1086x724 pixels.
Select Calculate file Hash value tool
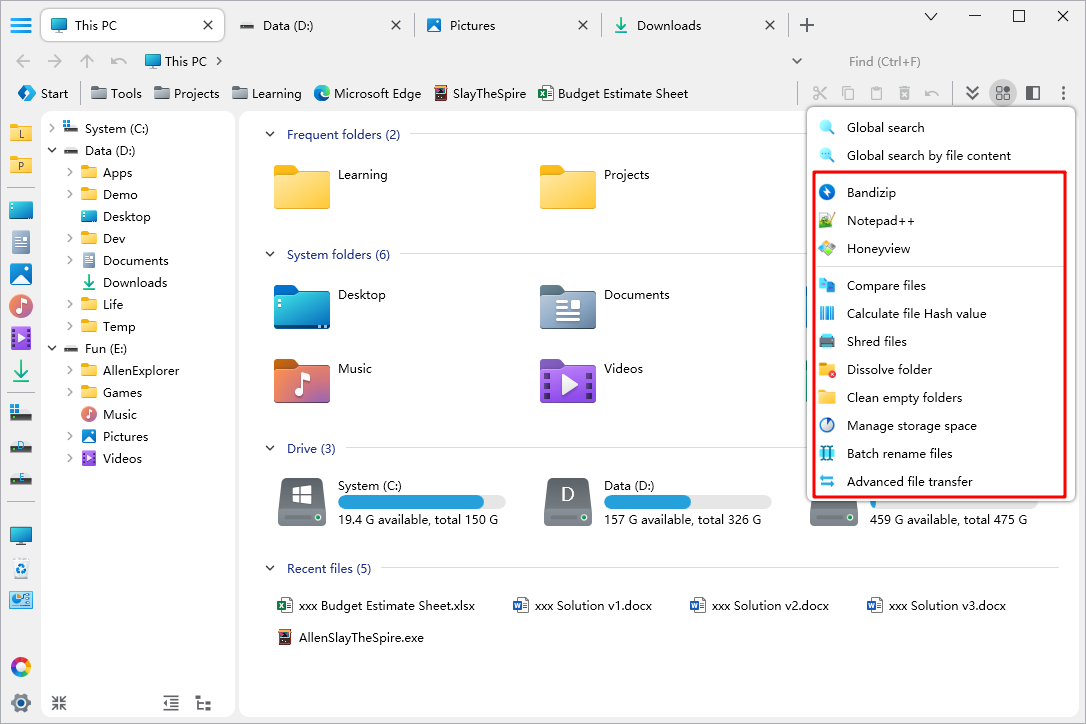pos(915,313)
